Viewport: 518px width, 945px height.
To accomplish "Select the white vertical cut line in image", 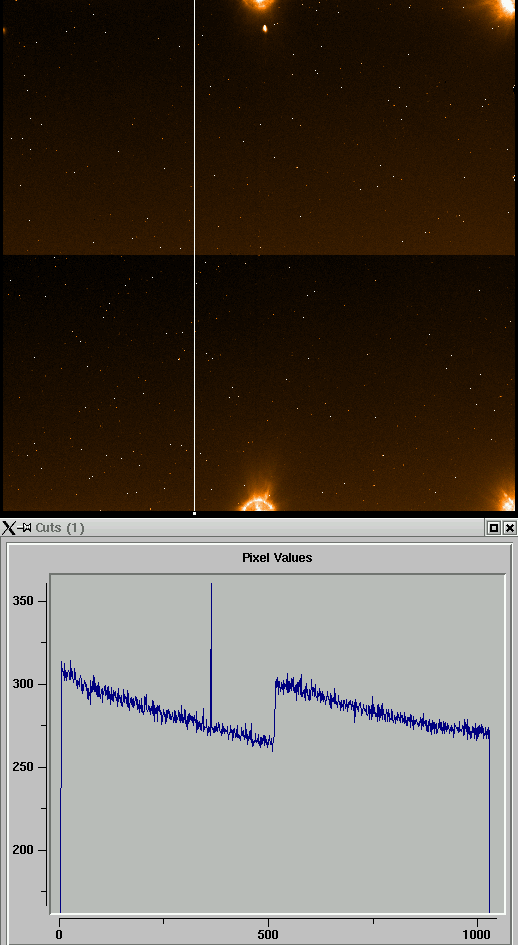I will [194, 256].
